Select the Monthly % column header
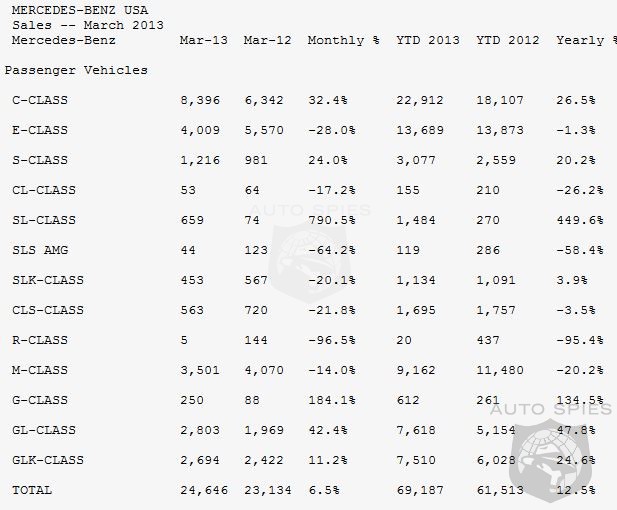 point(343,40)
